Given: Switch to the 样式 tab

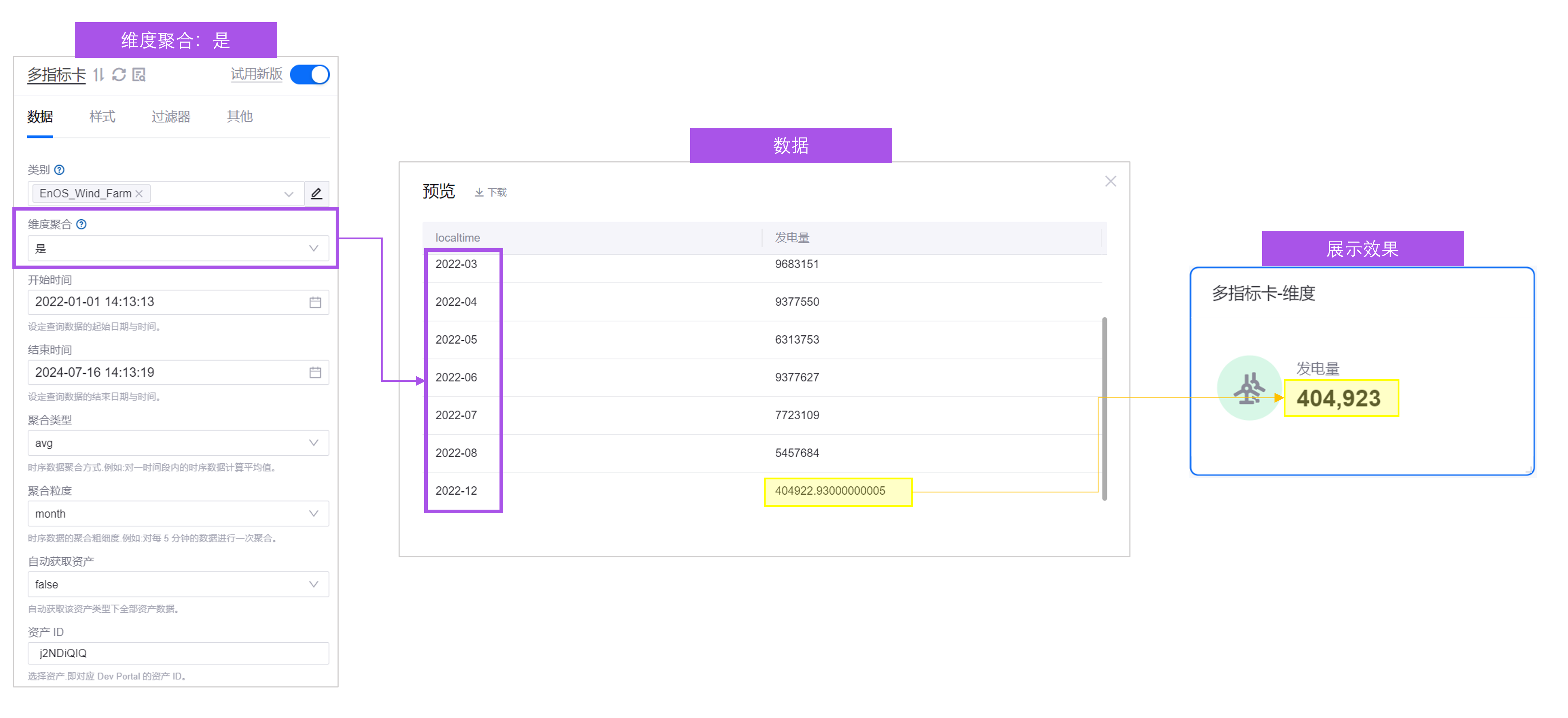Looking at the screenshot, I should (x=102, y=116).
